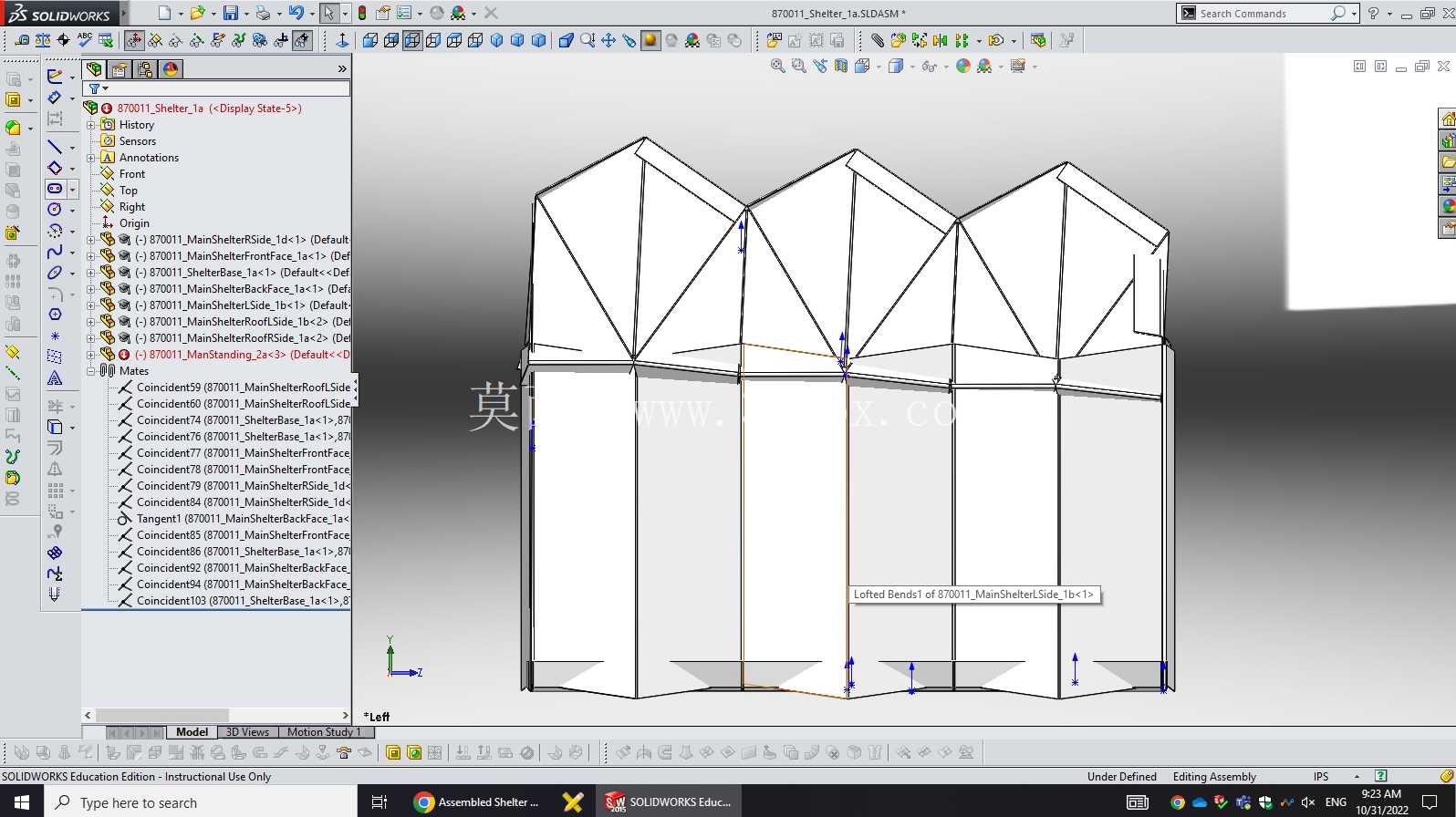Click the Sketch pencil tool

click(55, 76)
